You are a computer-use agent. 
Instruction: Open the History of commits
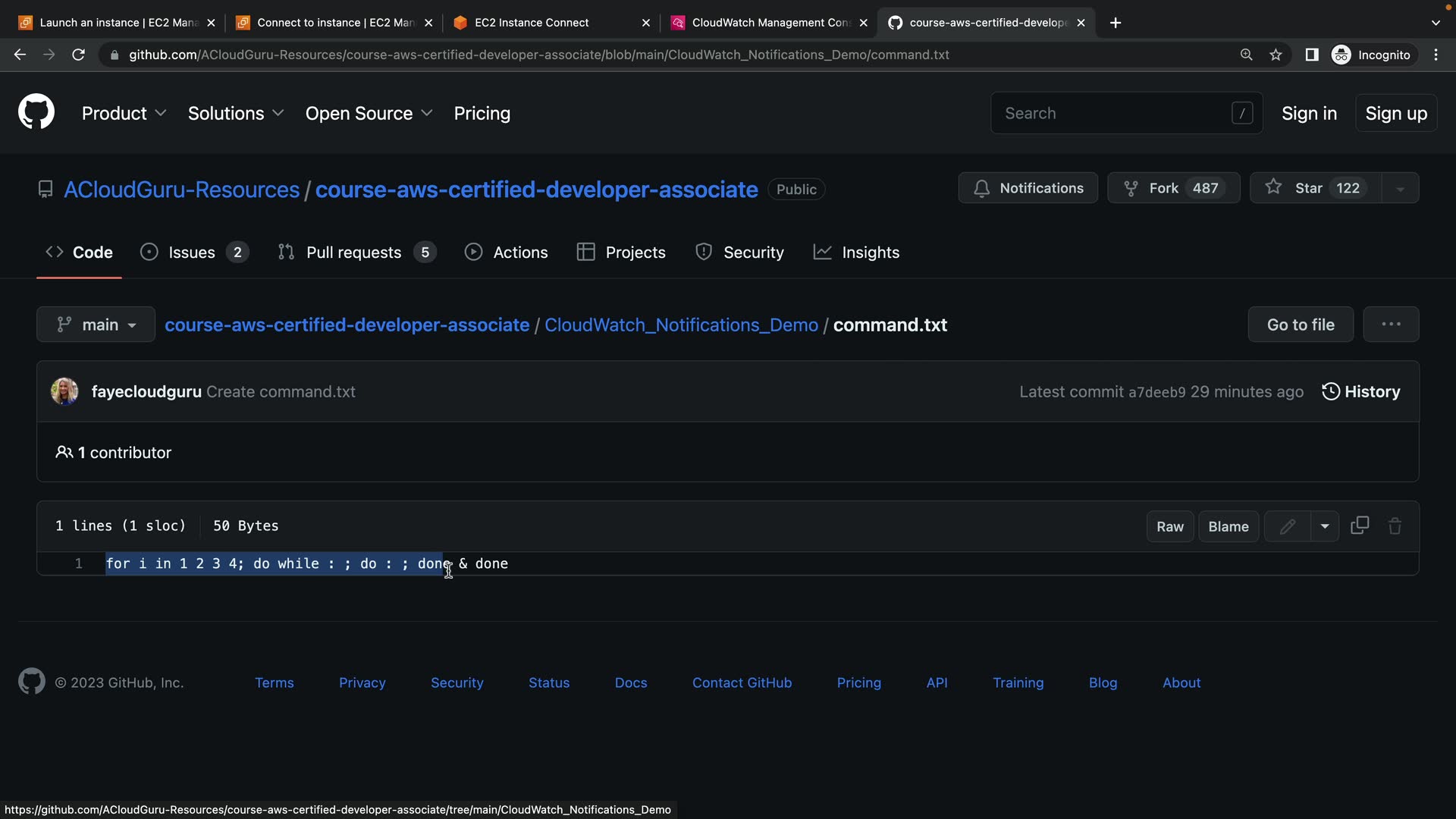1361,391
